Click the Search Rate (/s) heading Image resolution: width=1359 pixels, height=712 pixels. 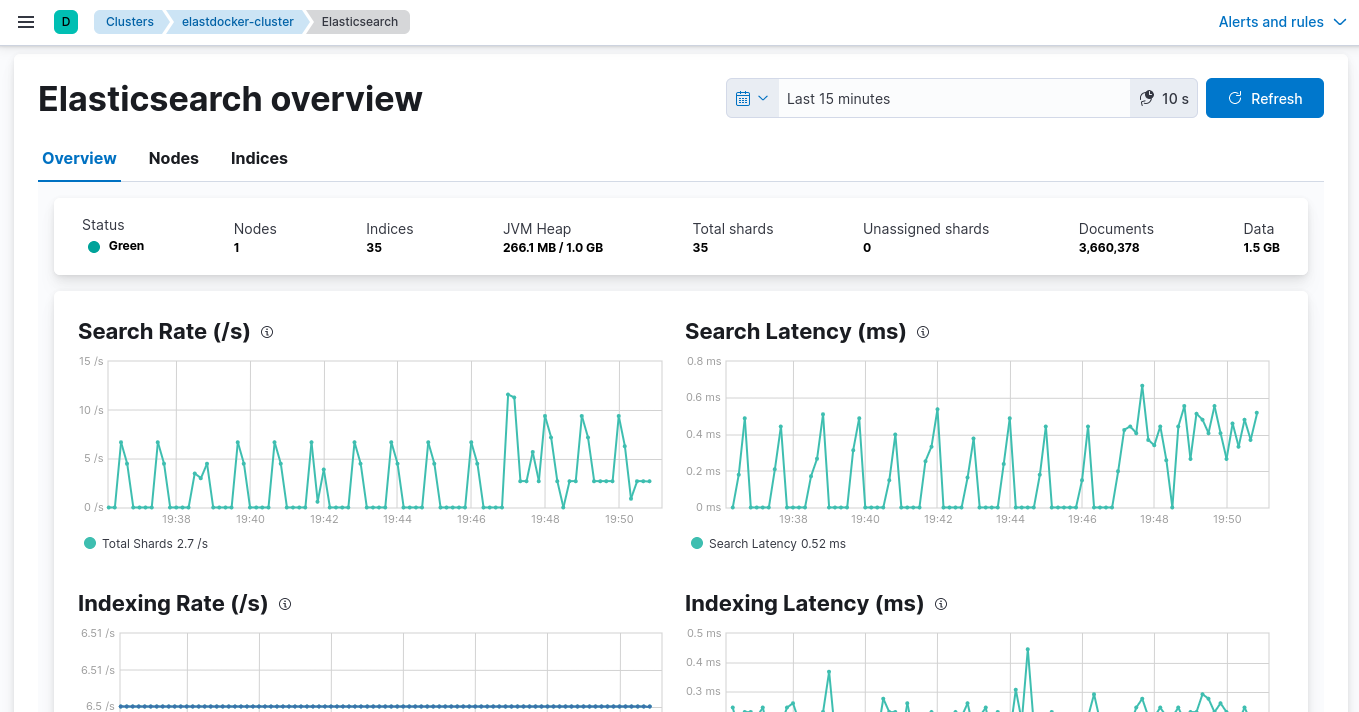tap(164, 332)
